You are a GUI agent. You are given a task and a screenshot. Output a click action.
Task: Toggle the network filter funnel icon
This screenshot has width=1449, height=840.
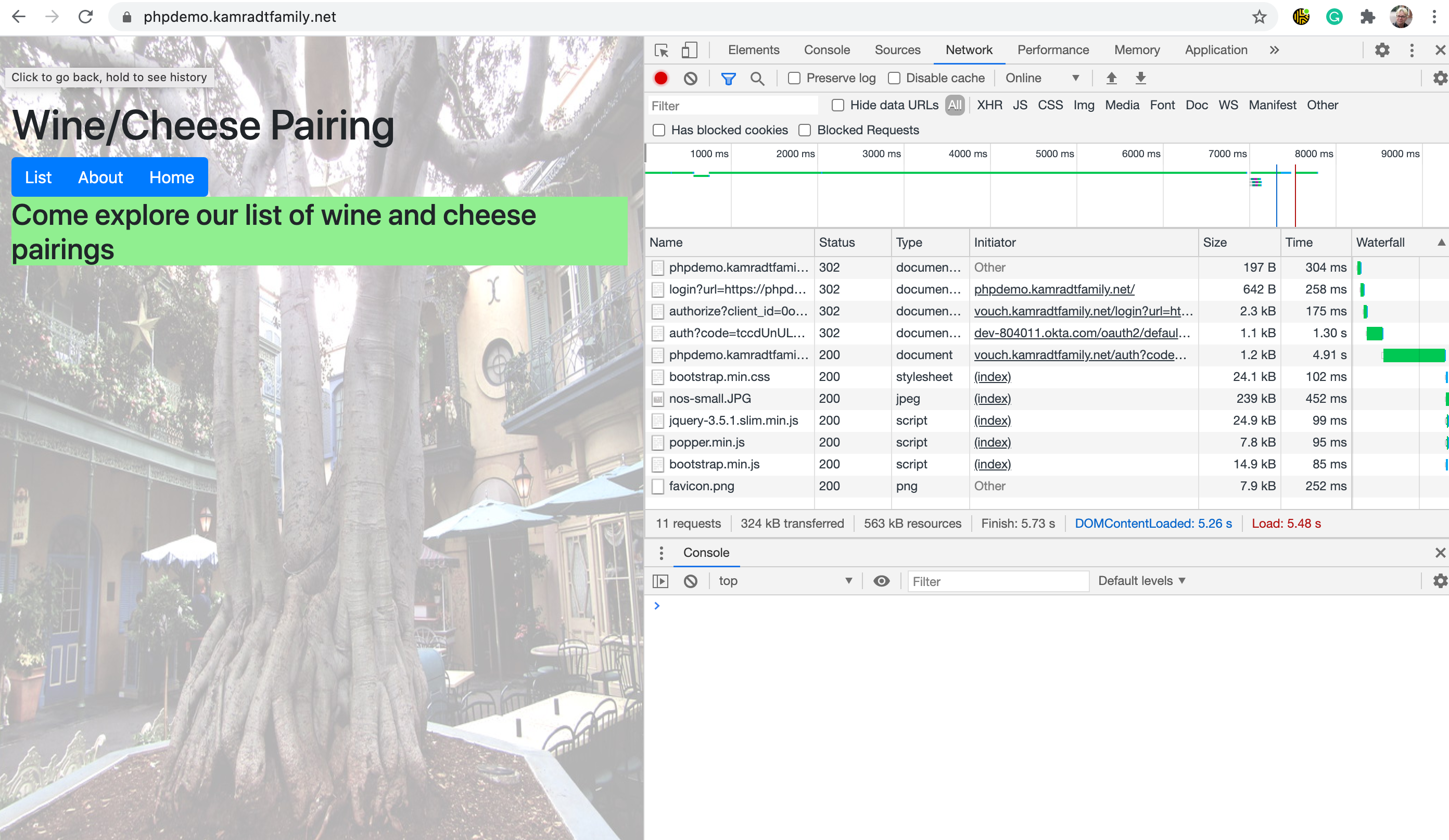coord(728,78)
